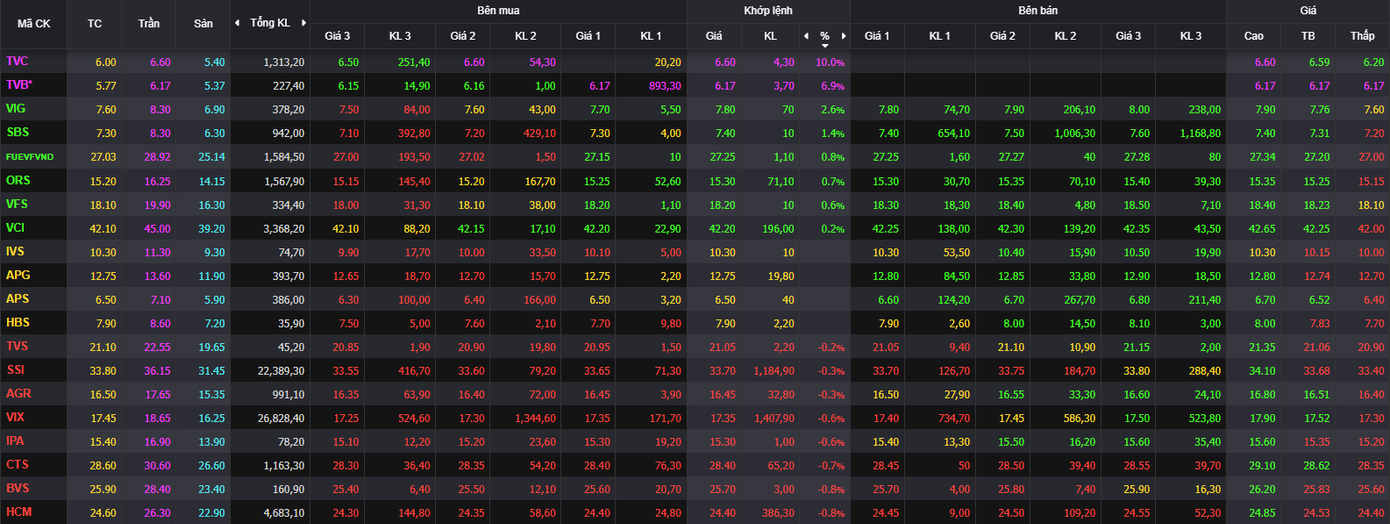This screenshot has height=524, width=1390.
Task: Click the Trần column header
Action: pyautogui.click(x=148, y=22)
